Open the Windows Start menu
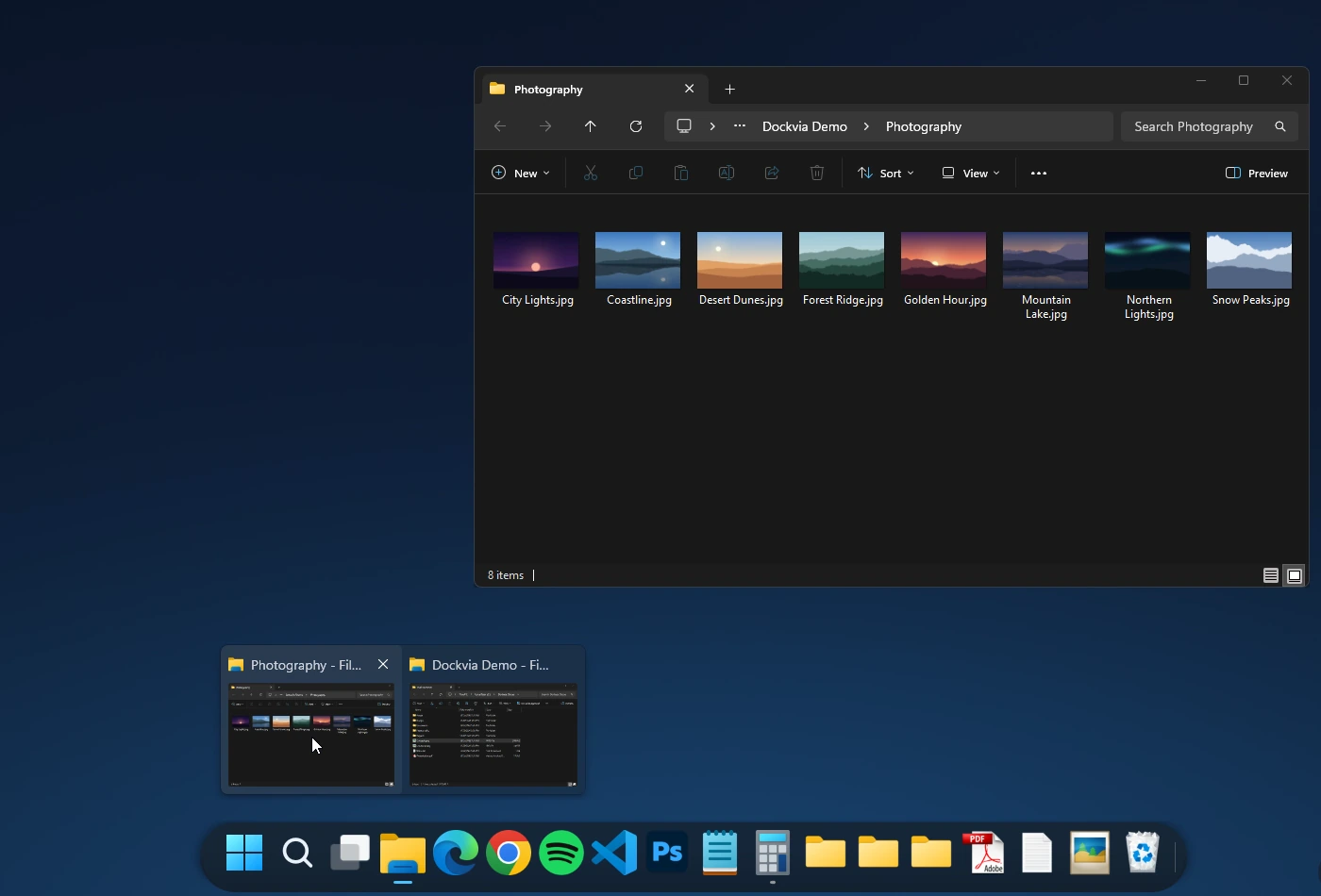This screenshot has height=896, width=1321. (244, 853)
